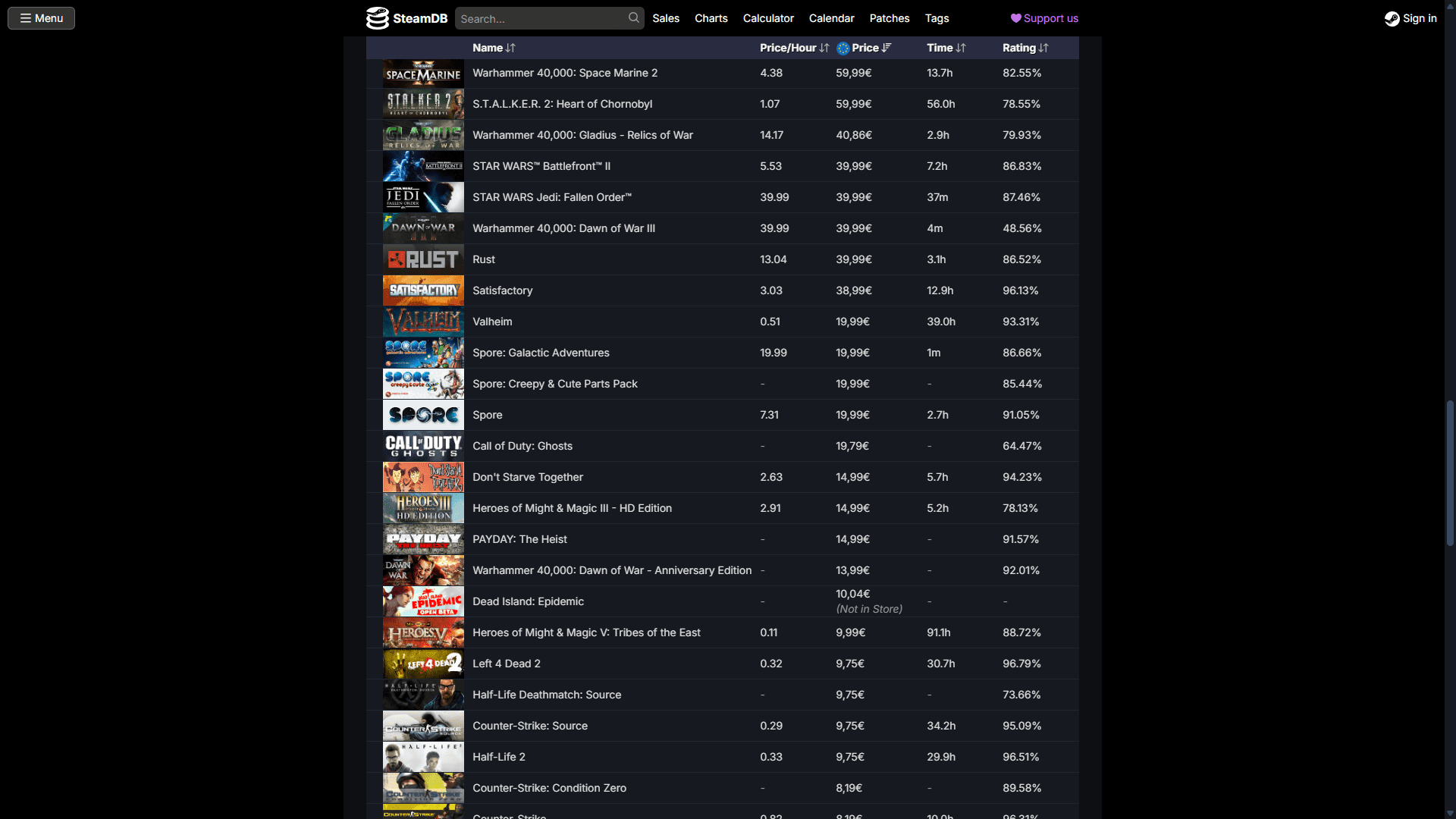Focus the Search input field
Image resolution: width=1456 pixels, height=819 pixels.
pos(541,19)
